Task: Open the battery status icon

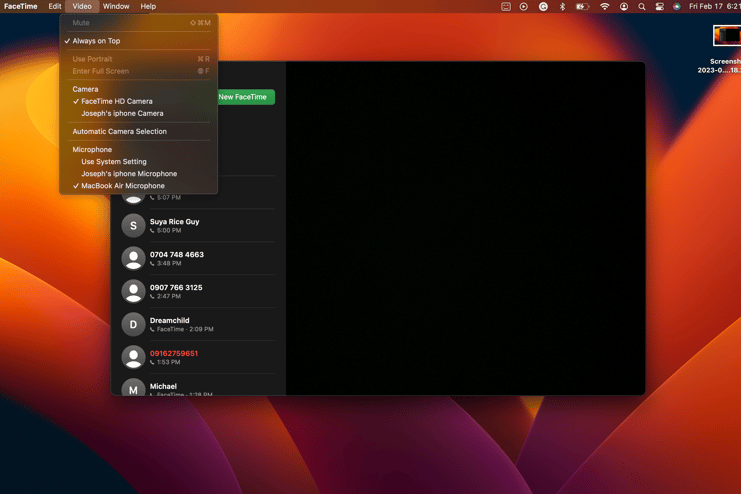Action: click(582, 7)
